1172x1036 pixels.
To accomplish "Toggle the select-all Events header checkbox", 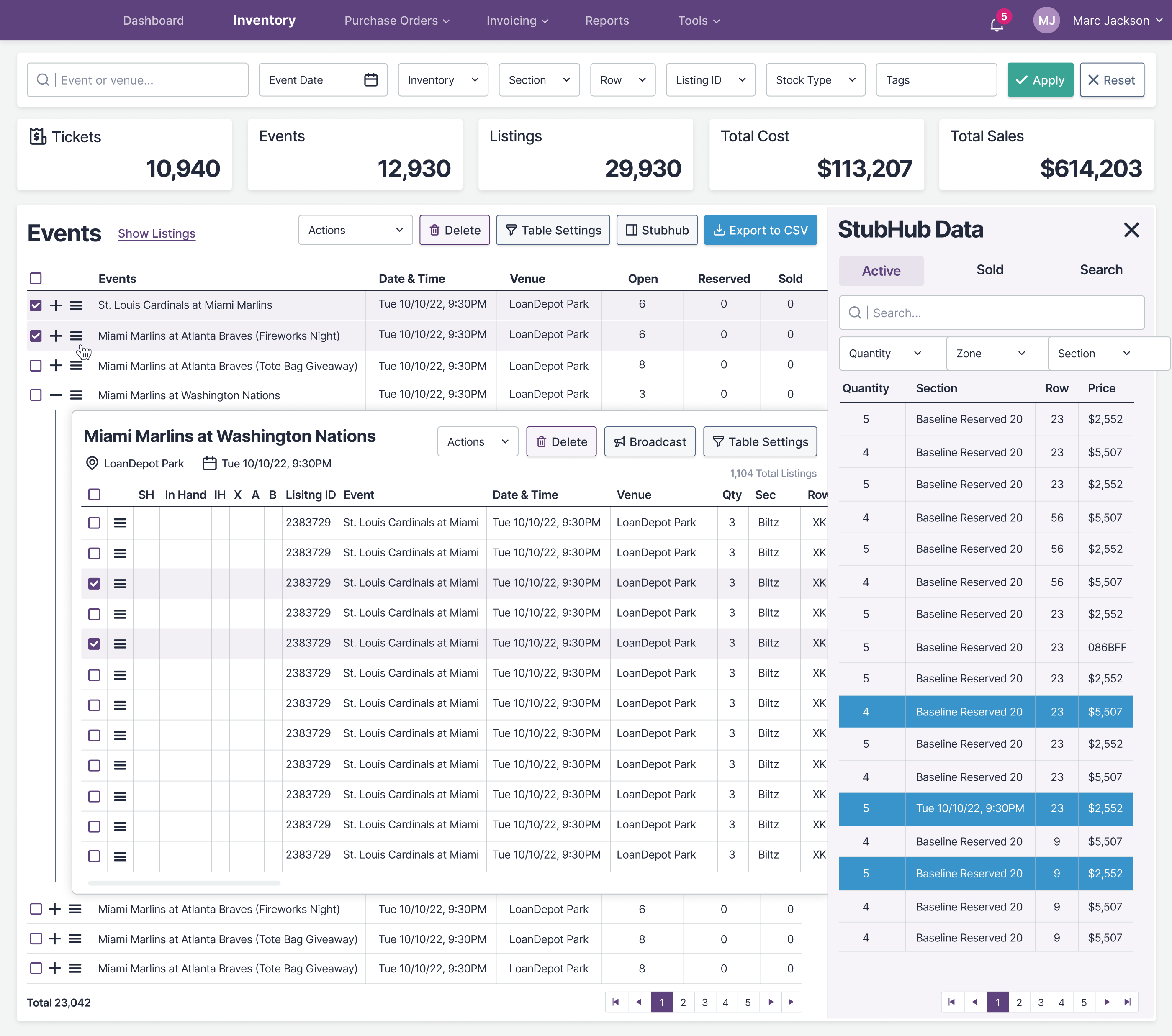I will pyautogui.click(x=36, y=278).
